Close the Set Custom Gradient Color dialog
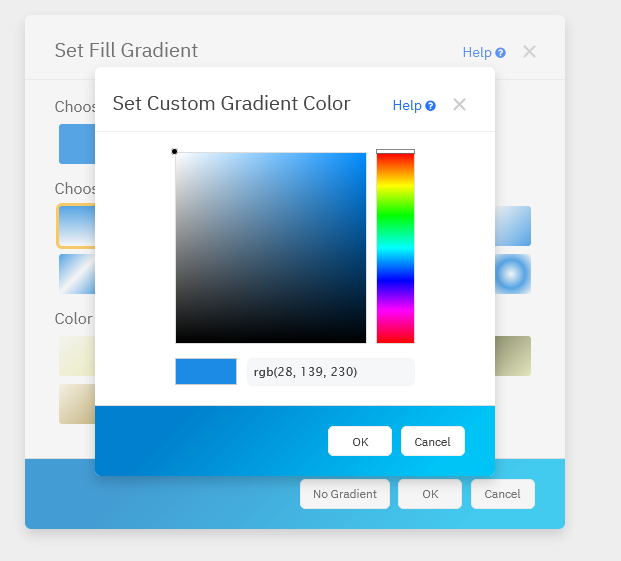 [x=459, y=104]
